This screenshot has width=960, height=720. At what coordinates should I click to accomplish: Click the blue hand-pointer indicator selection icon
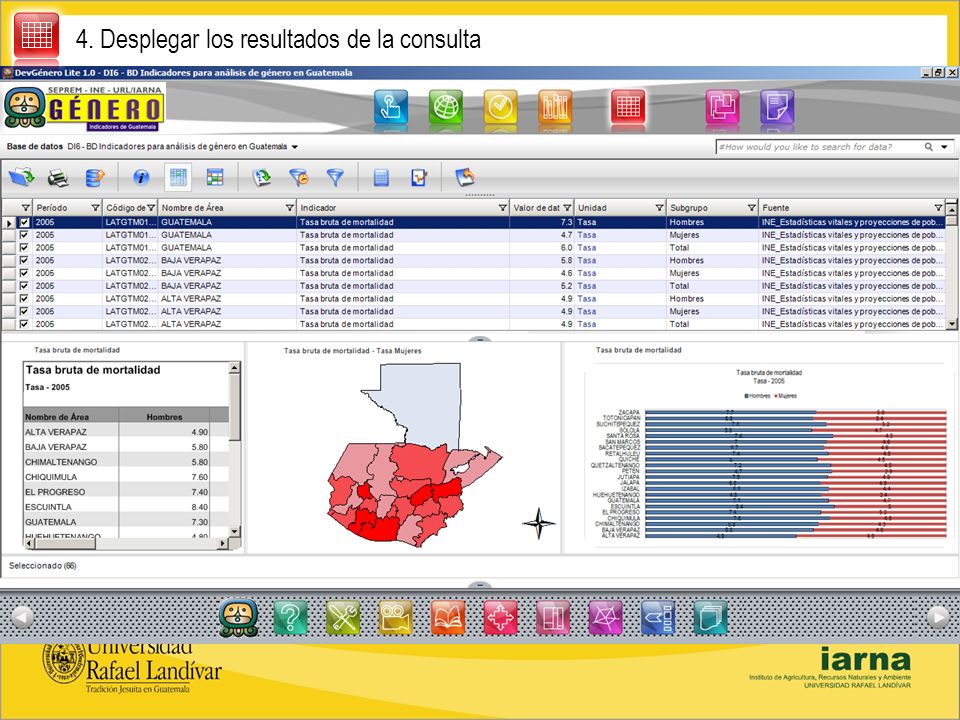pos(391,107)
